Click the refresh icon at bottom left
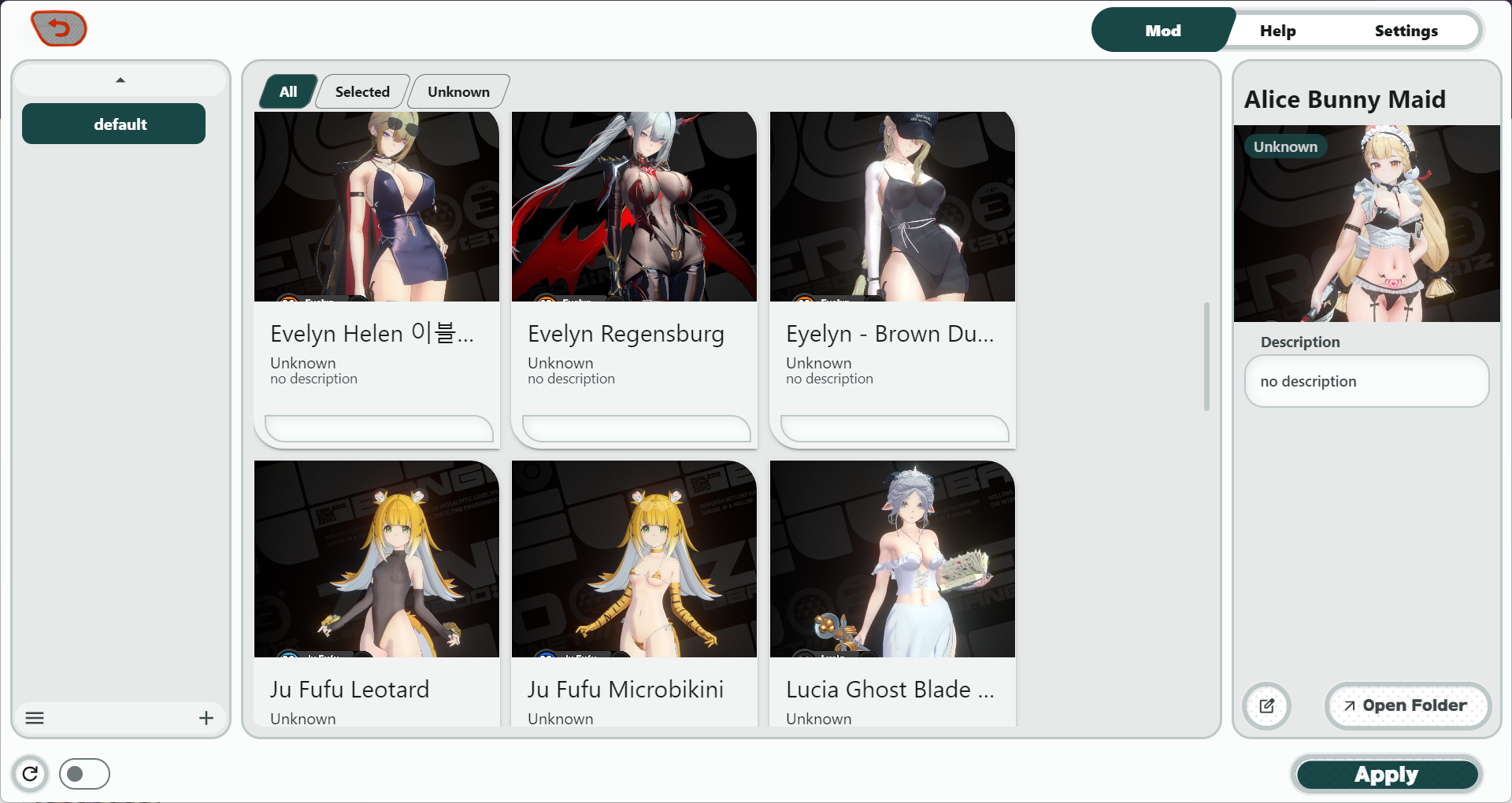This screenshot has height=803, width=1512. pos(30,774)
